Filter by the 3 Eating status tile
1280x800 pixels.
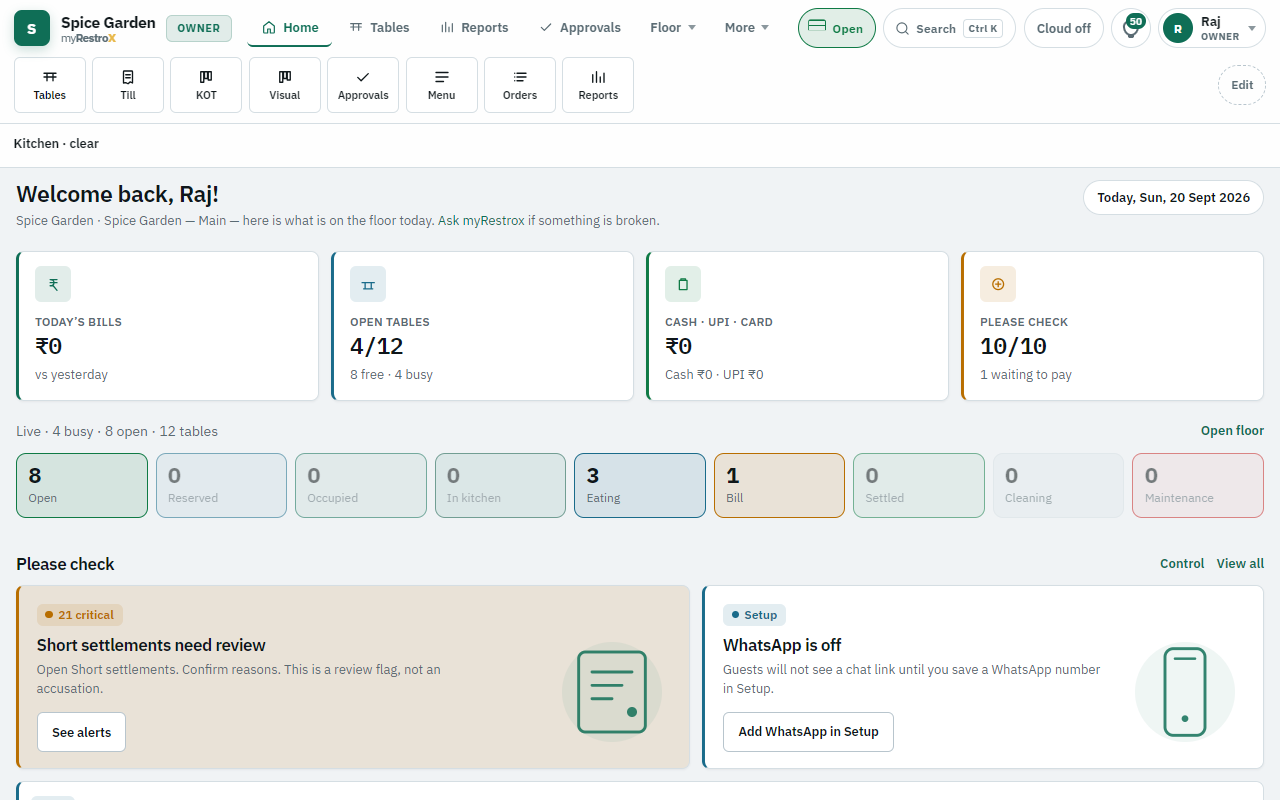click(x=640, y=486)
